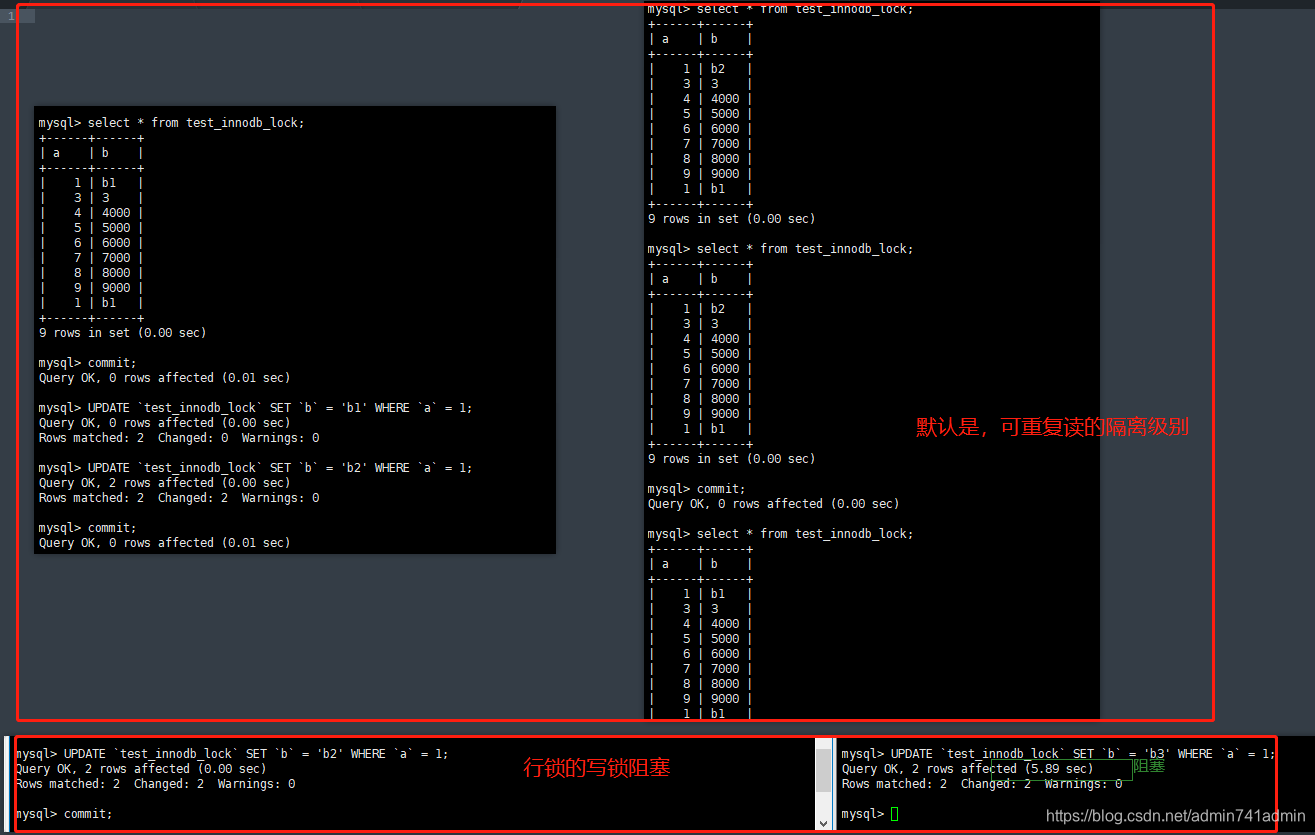
Task: Click the "4 | 4000" row in left terminal
Action: 91,213
